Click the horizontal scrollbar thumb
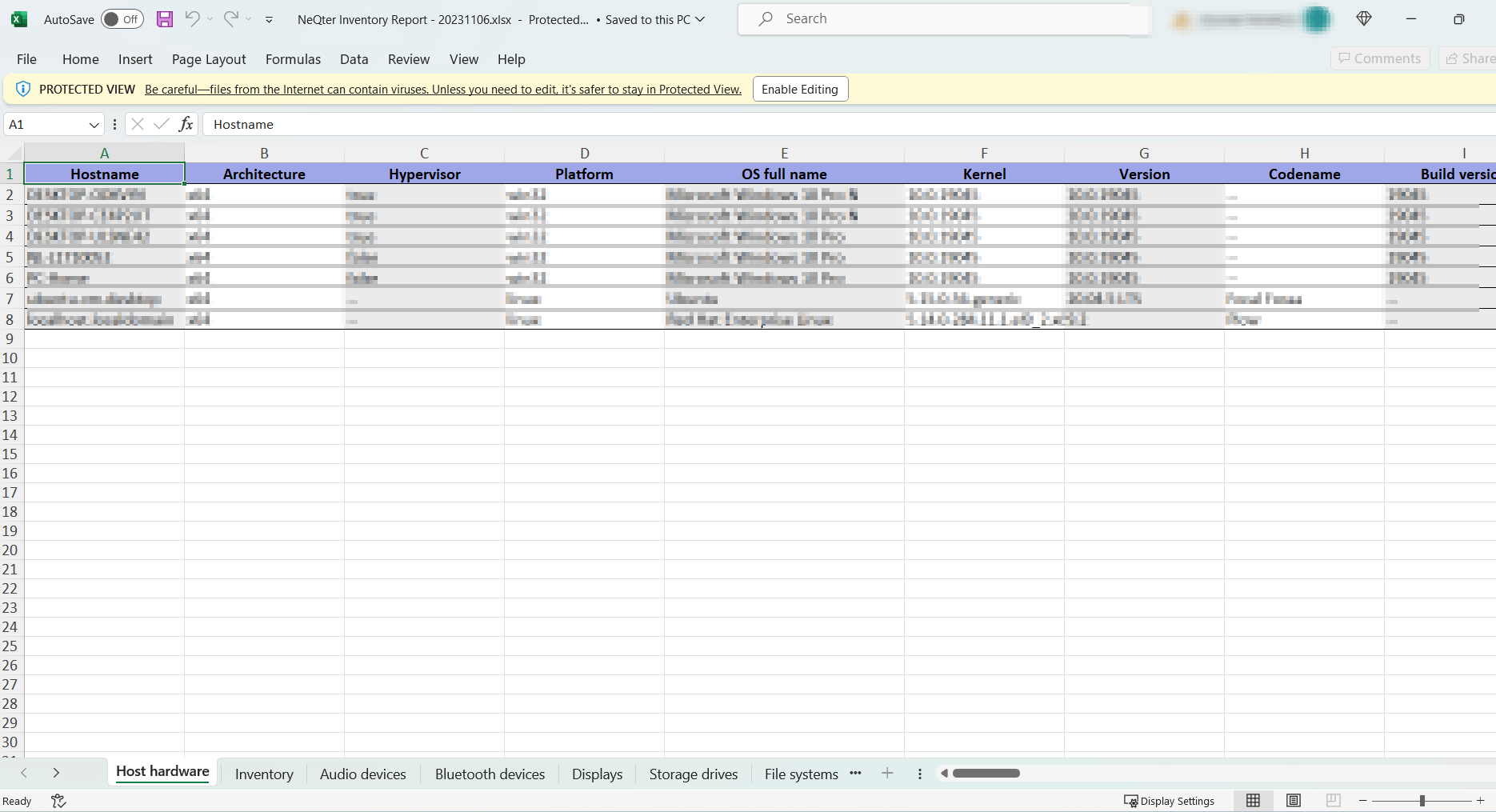1496x812 pixels. 986,774
